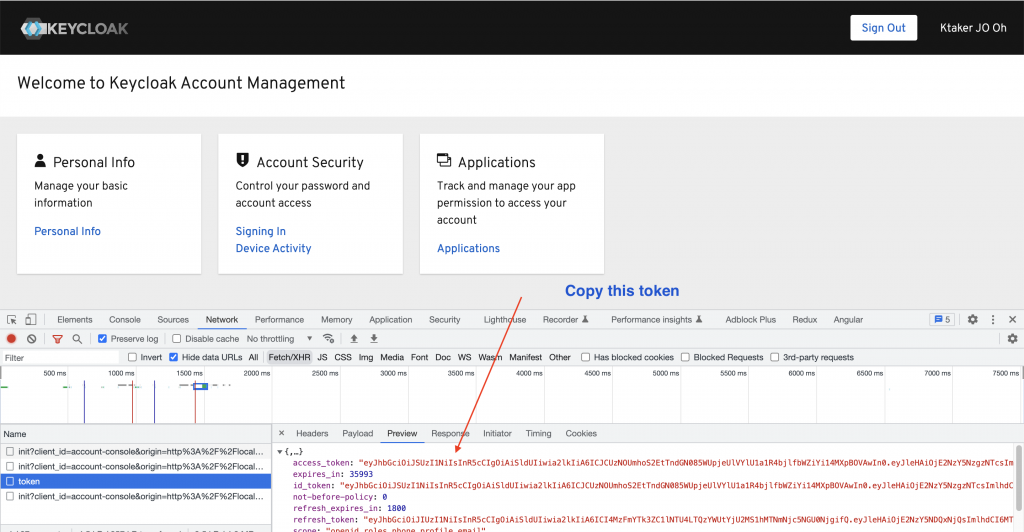Open network conditions wifi icon
The image size is (1024, 532).
(x=328, y=339)
